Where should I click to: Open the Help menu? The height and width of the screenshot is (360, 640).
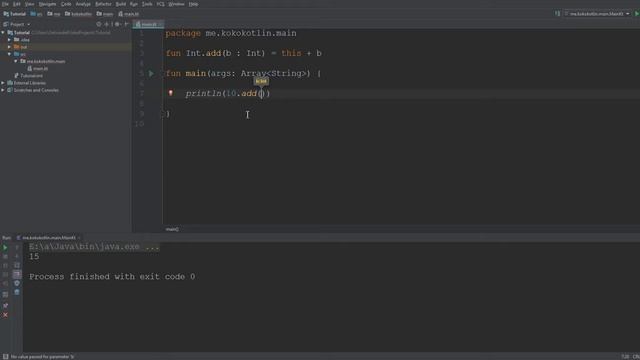coord(193,4)
